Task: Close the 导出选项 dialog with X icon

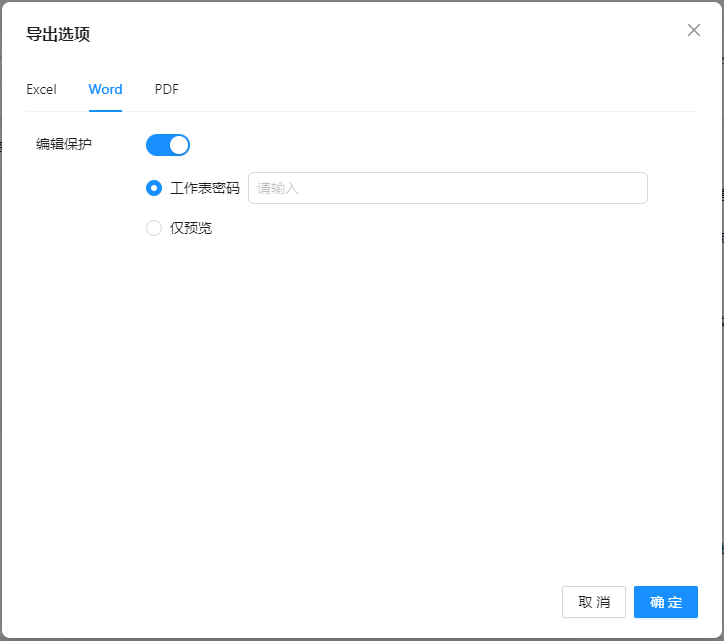Action: (x=694, y=30)
